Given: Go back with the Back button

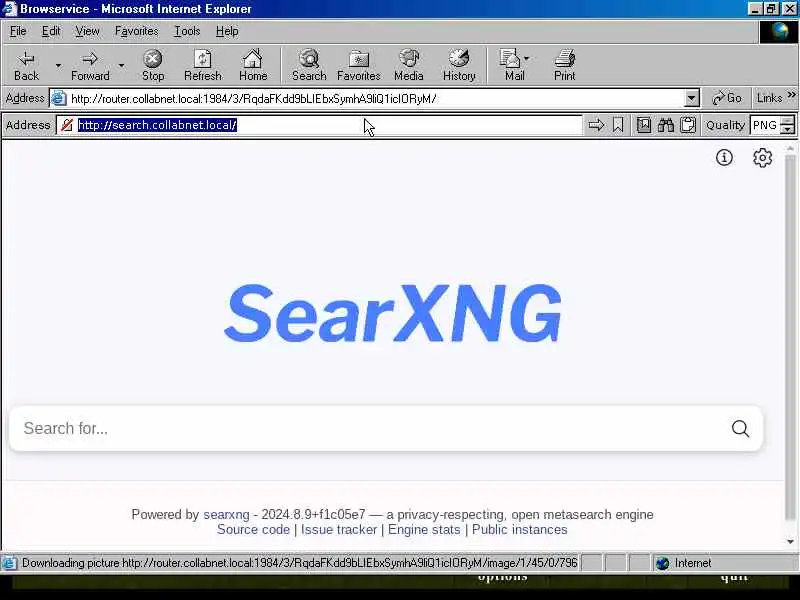Looking at the screenshot, I should tap(26, 65).
